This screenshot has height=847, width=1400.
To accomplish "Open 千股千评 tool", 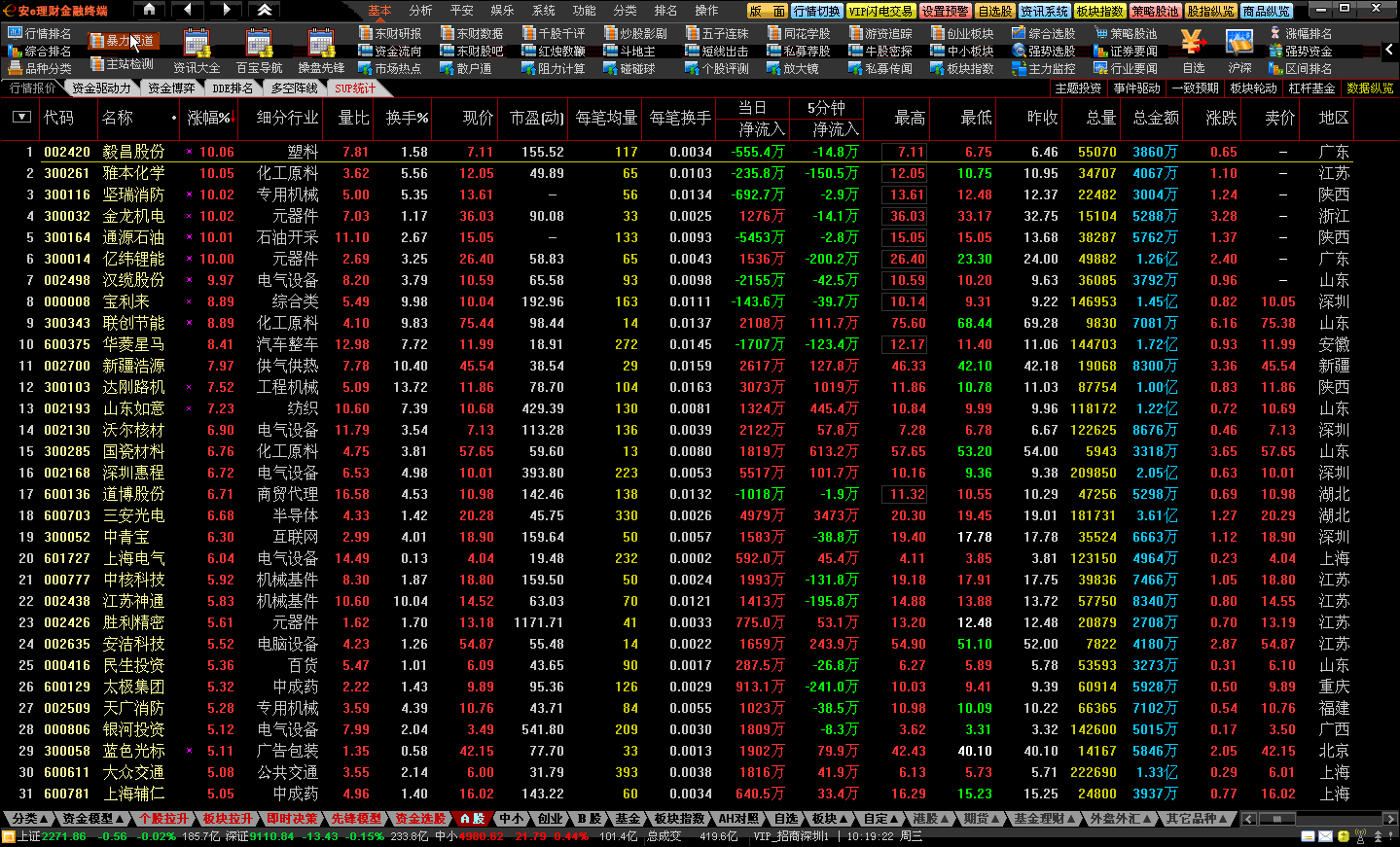I will click(553, 33).
